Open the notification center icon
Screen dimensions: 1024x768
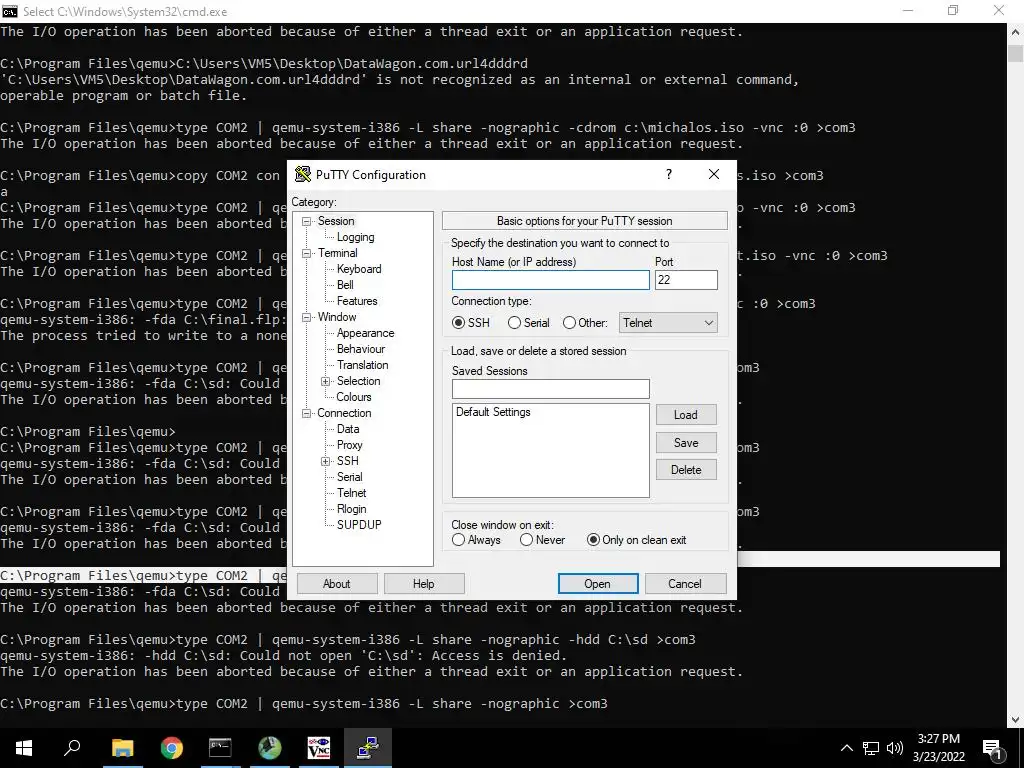pos(992,749)
